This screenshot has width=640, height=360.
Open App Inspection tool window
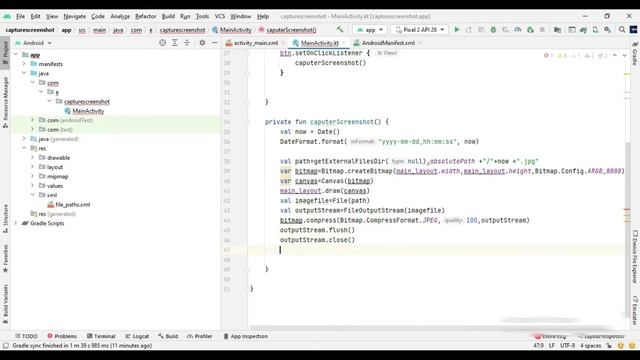(245, 336)
